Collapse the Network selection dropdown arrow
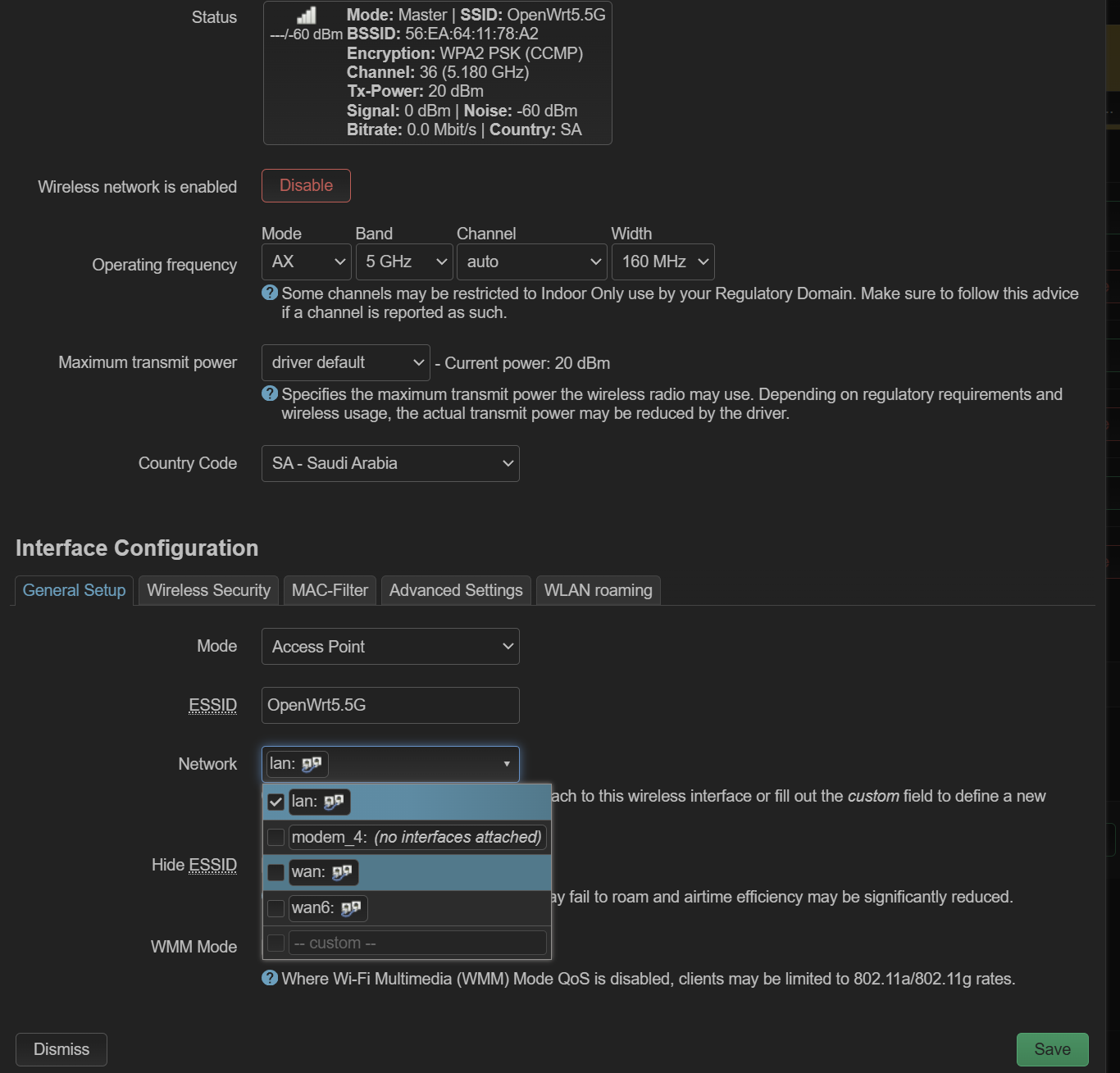Viewport: 1120px width, 1073px height. (507, 764)
